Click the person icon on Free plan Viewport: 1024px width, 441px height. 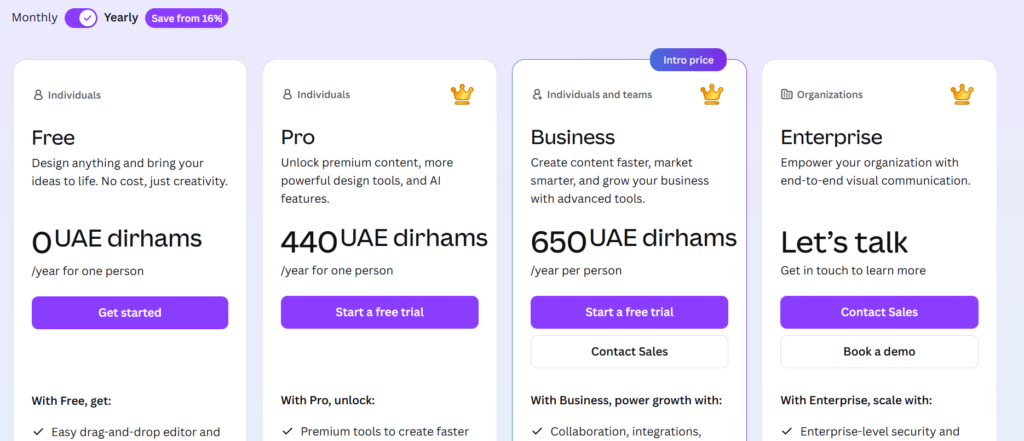[x=38, y=95]
